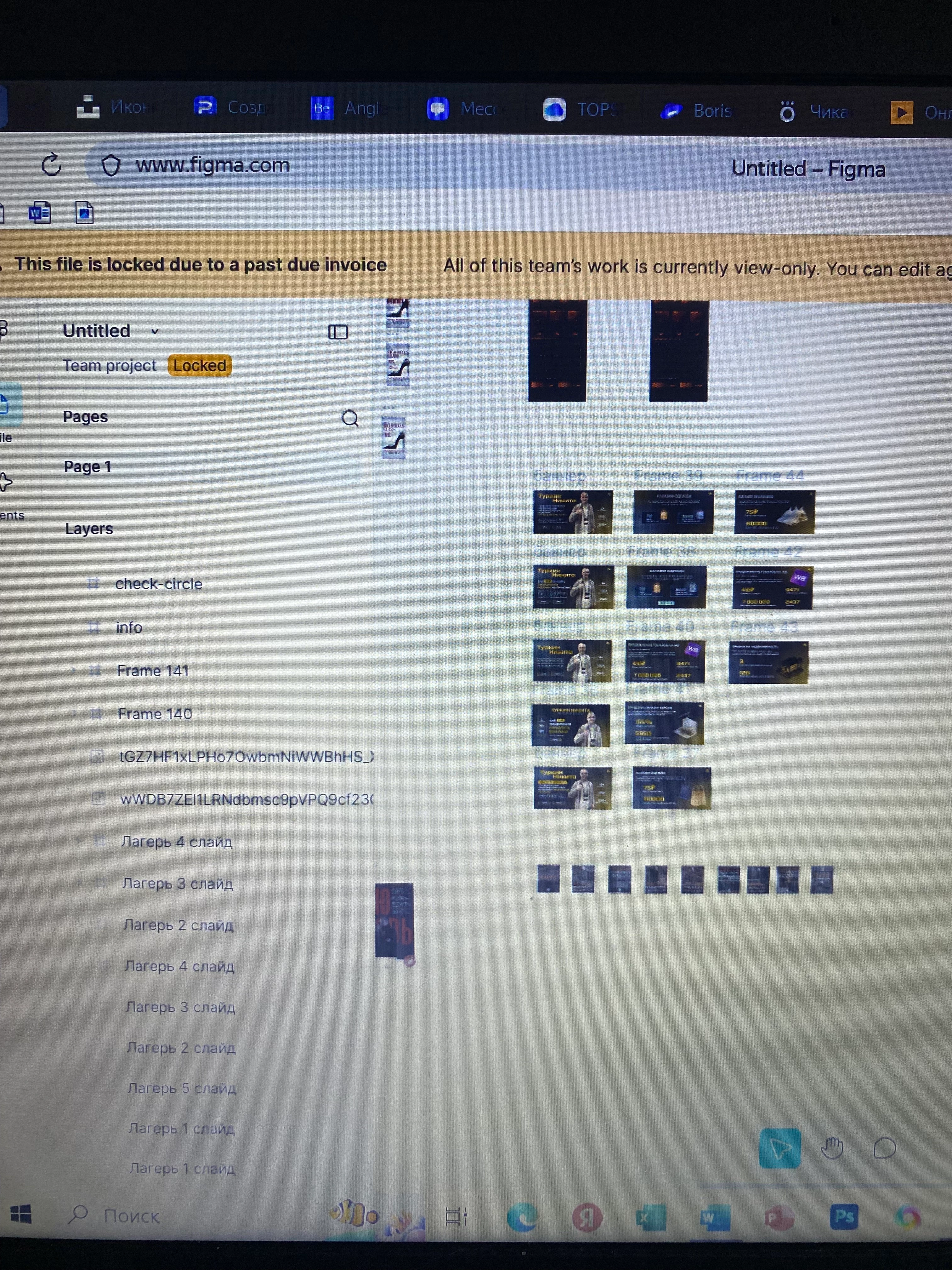The height and width of the screenshot is (1270, 952).
Task: Select the Frame 43 thumbnail on canvas
Action: pyautogui.click(x=768, y=662)
